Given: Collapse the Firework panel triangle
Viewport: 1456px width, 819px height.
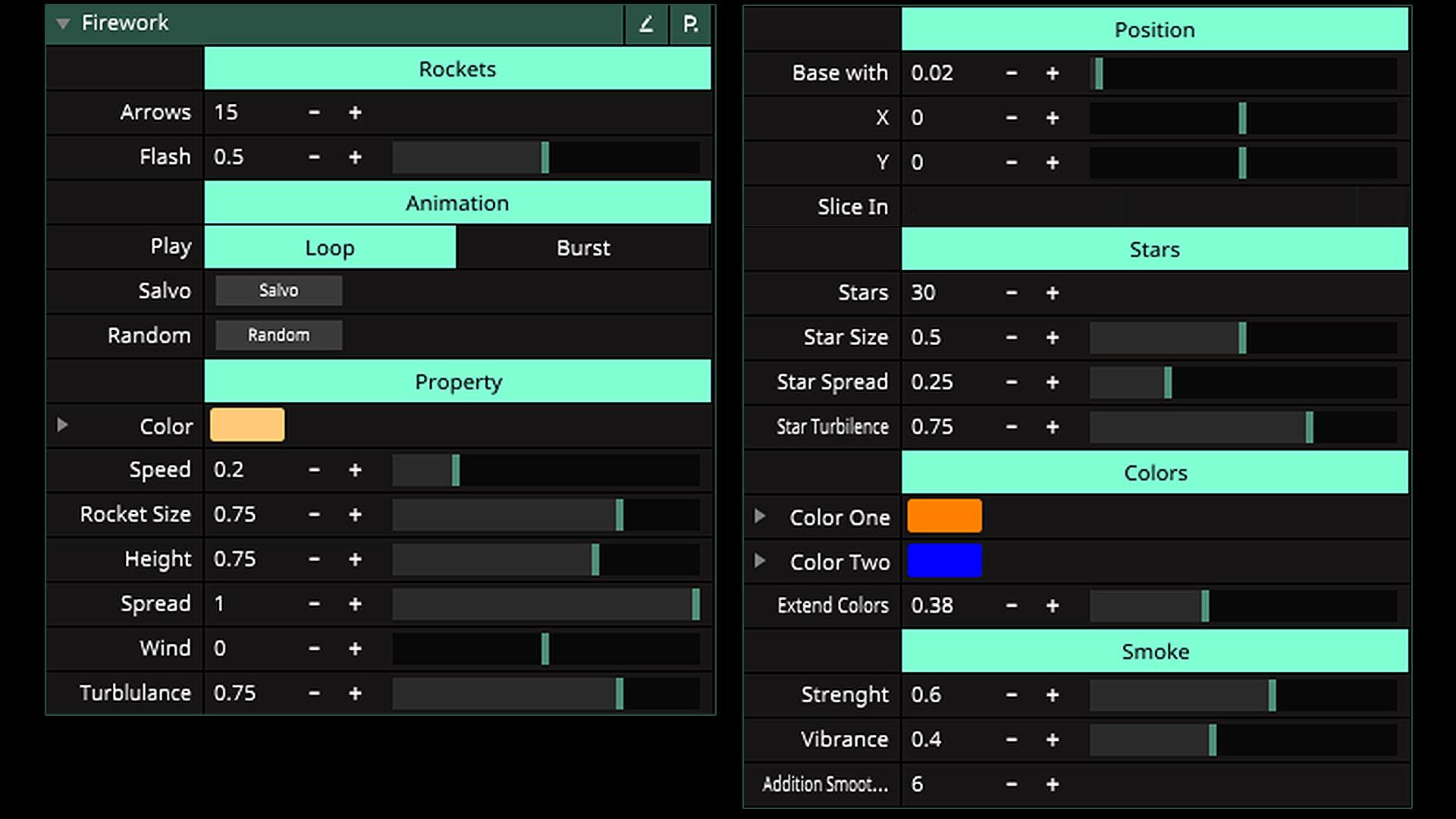Looking at the screenshot, I should [63, 24].
